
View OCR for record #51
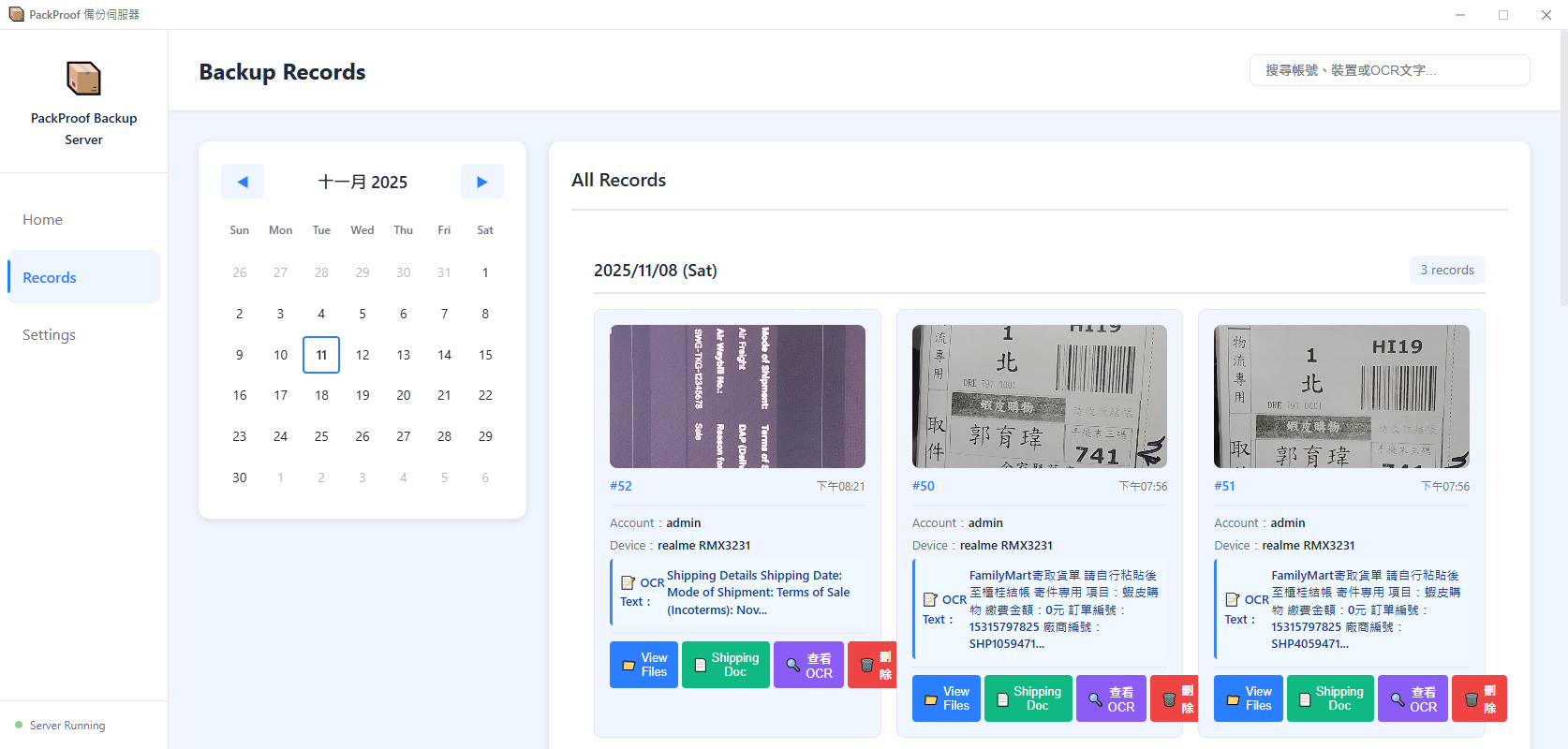pyautogui.click(x=1413, y=698)
